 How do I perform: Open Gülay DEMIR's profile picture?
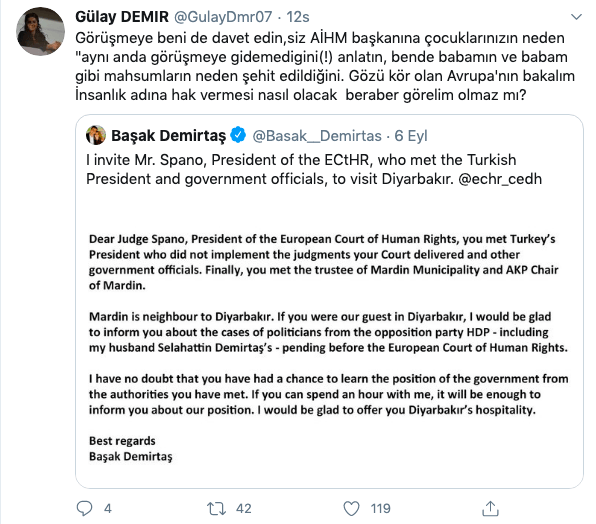point(40,32)
